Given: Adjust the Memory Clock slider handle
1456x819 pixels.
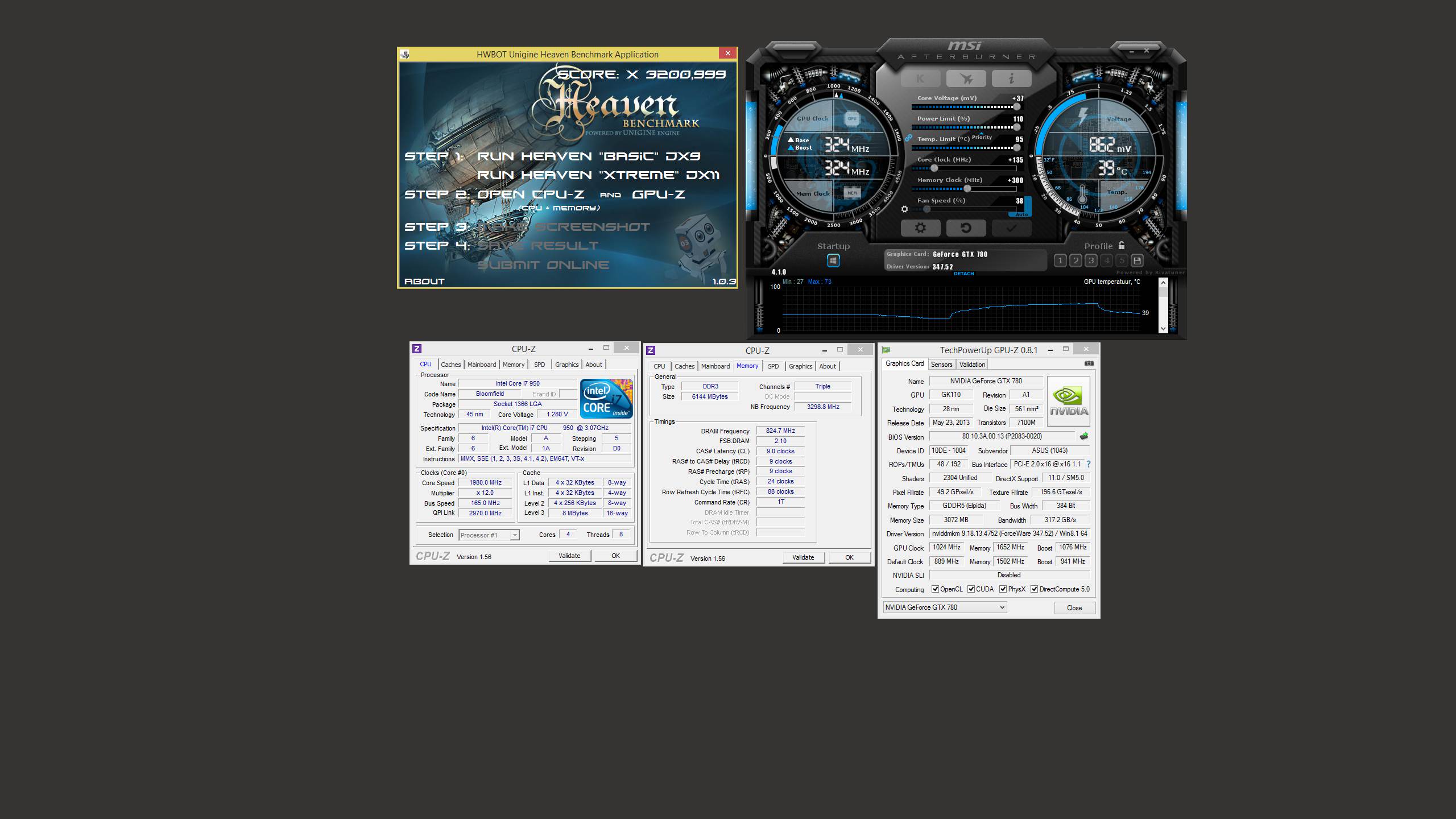Looking at the screenshot, I should point(967,188).
